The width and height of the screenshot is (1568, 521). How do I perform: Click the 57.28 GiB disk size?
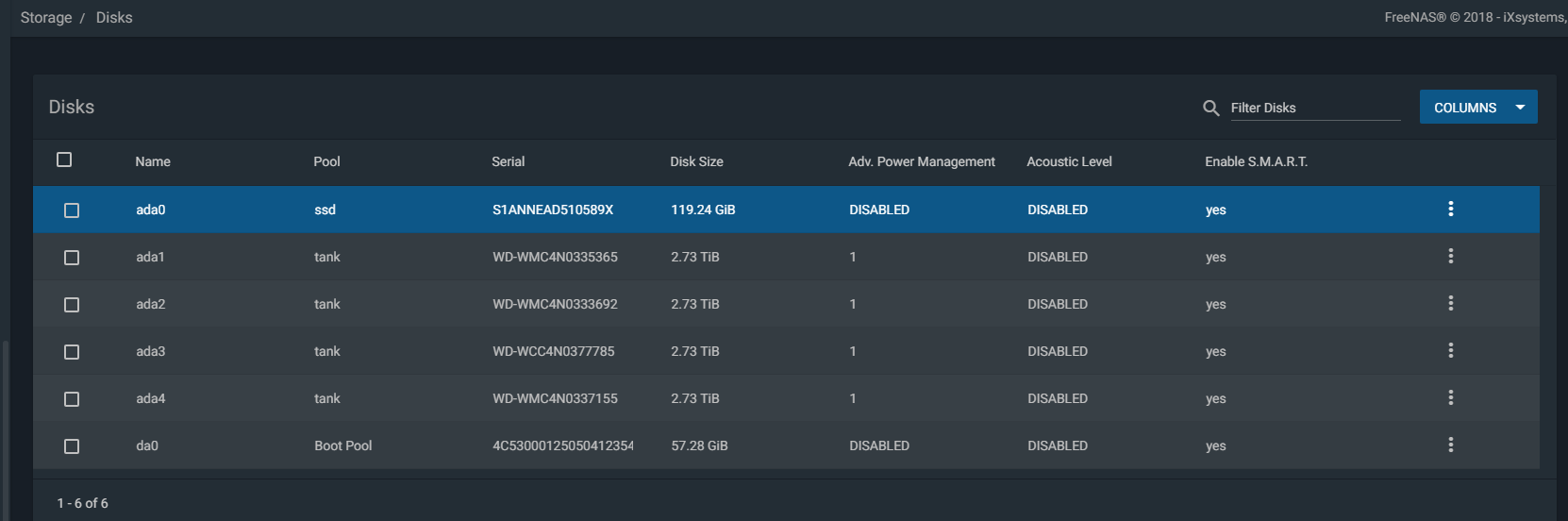699,445
